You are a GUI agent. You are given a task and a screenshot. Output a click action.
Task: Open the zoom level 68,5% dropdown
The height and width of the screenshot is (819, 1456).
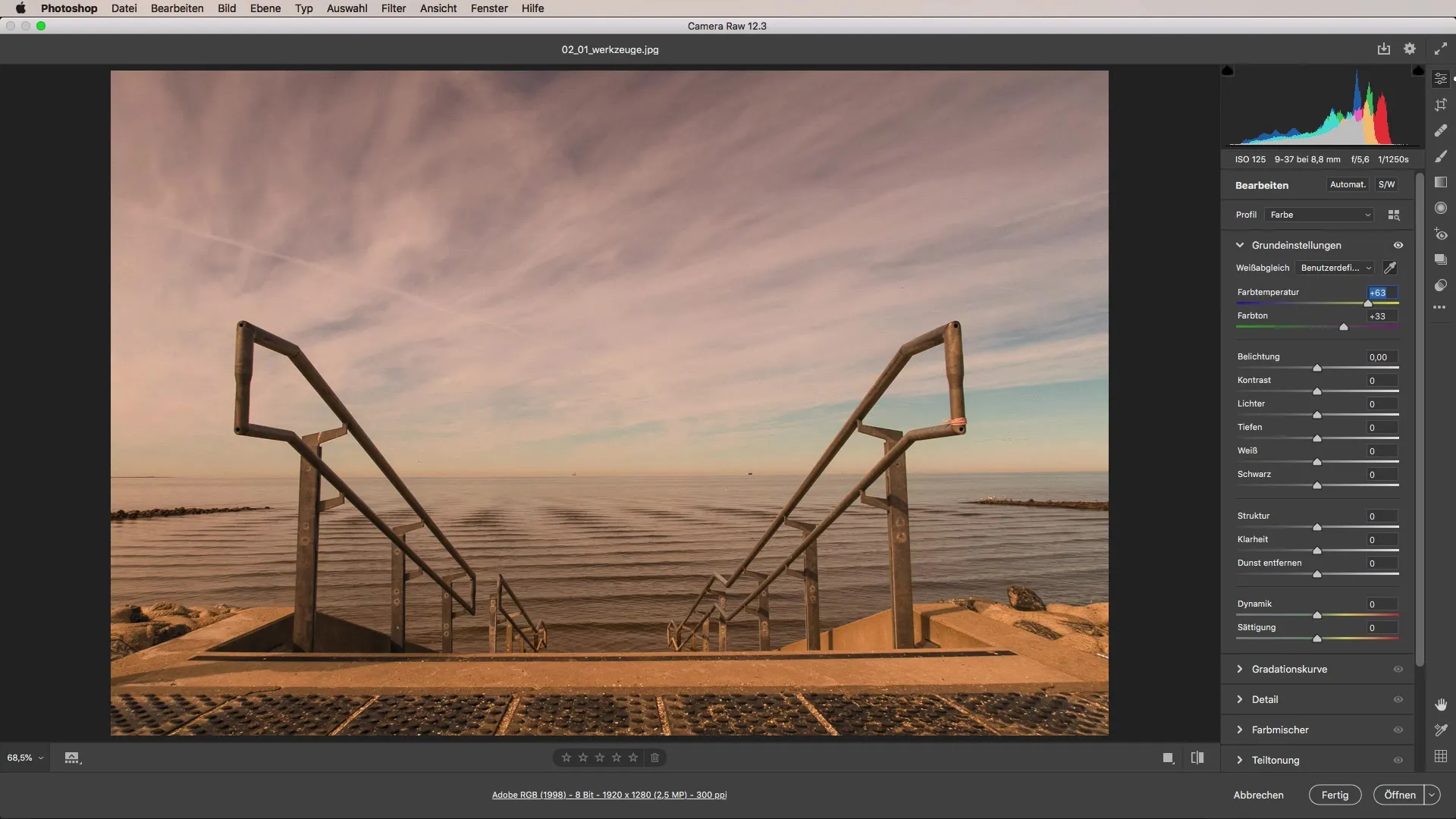point(25,758)
